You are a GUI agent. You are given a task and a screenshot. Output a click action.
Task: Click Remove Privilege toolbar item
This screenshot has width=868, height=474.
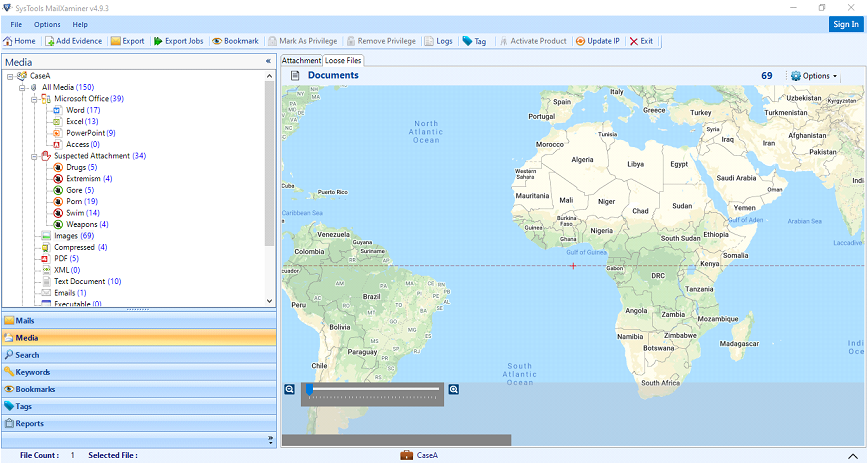click(381, 41)
